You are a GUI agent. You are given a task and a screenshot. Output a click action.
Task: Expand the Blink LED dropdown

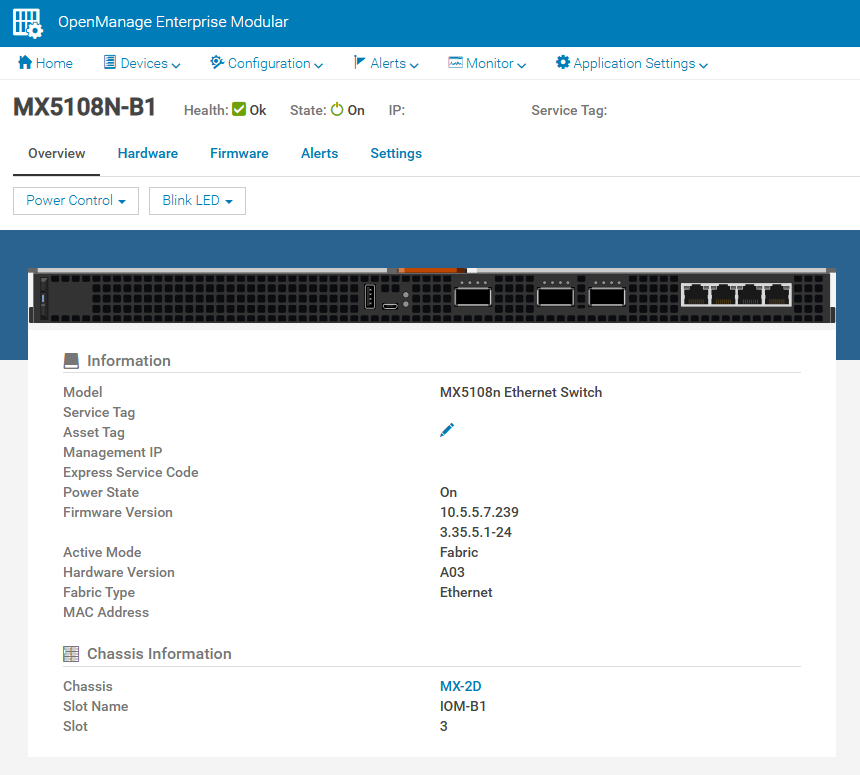[197, 201]
